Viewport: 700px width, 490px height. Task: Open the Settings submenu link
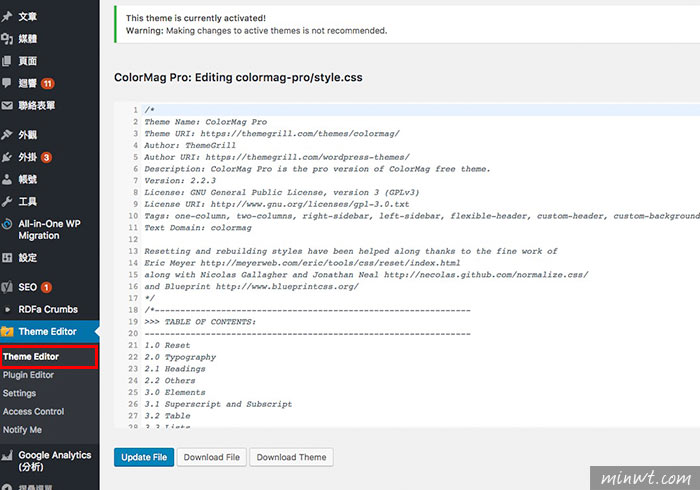(x=19, y=393)
